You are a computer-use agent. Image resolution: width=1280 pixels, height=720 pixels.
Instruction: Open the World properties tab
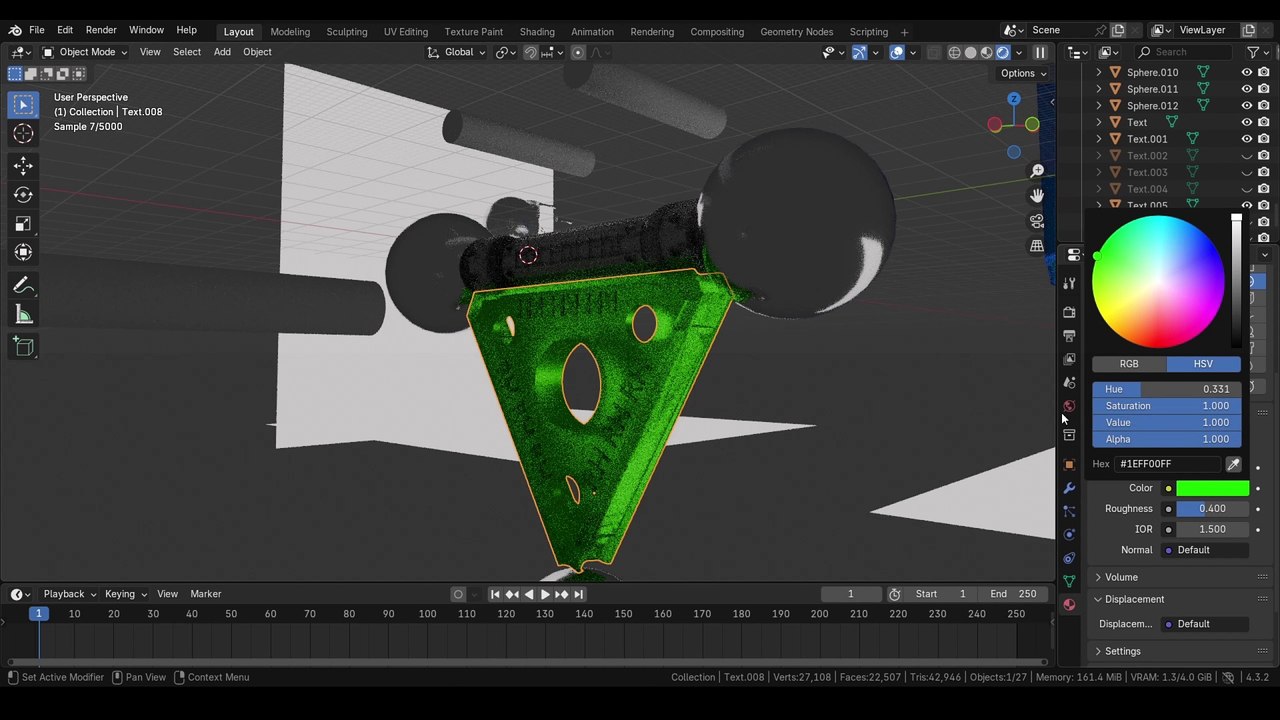pyautogui.click(x=1069, y=406)
